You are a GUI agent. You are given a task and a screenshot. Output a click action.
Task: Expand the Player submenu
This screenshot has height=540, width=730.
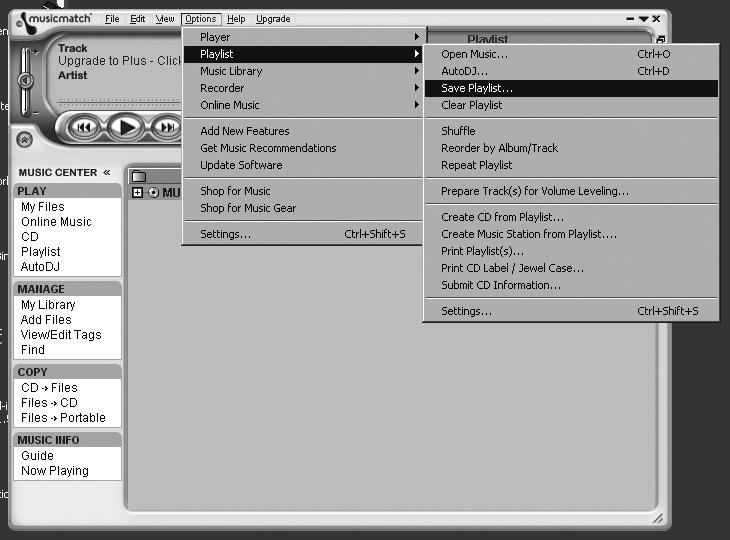click(x=303, y=37)
